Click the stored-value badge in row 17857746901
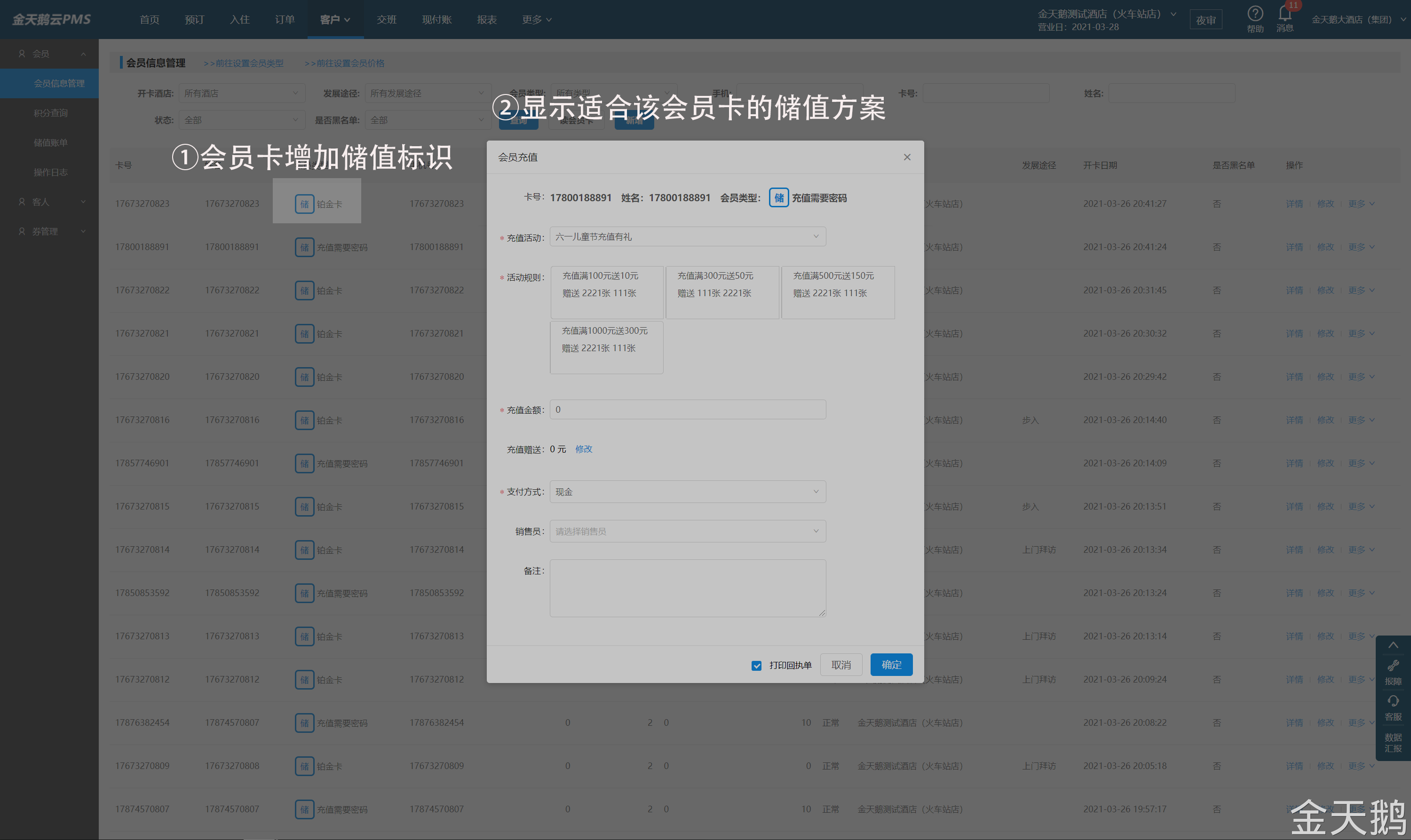1411x840 pixels. [x=304, y=463]
